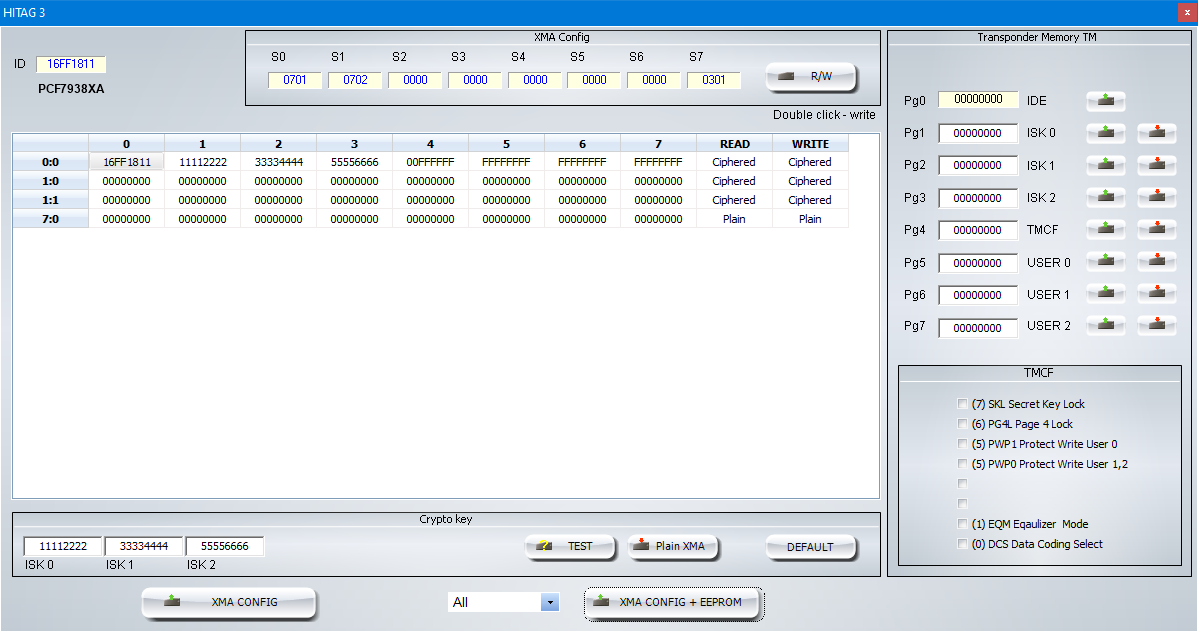Click the red-arrow write button for Pg4 TMCF
Viewport: 1198px width, 632px height.
(x=1157, y=229)
